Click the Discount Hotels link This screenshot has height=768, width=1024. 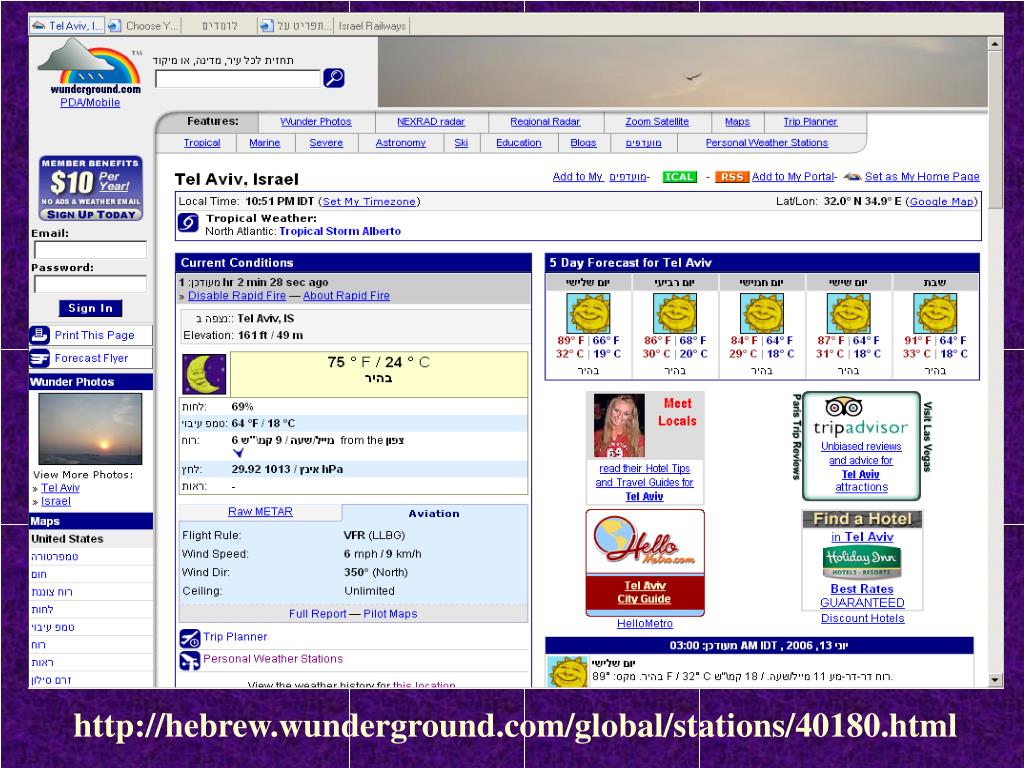click(862, 618)
